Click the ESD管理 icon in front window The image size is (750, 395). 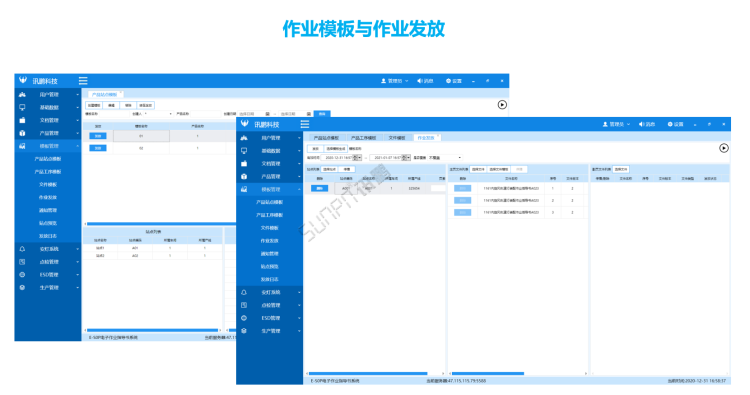(x=244, y=318)
